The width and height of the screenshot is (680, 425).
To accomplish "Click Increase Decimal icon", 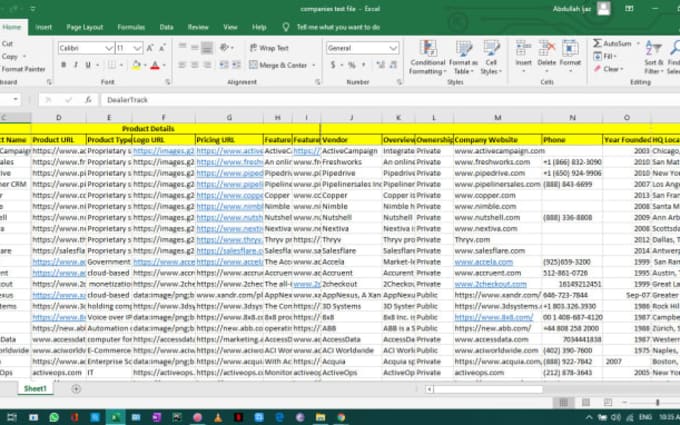I will click(x=381, y=65).
